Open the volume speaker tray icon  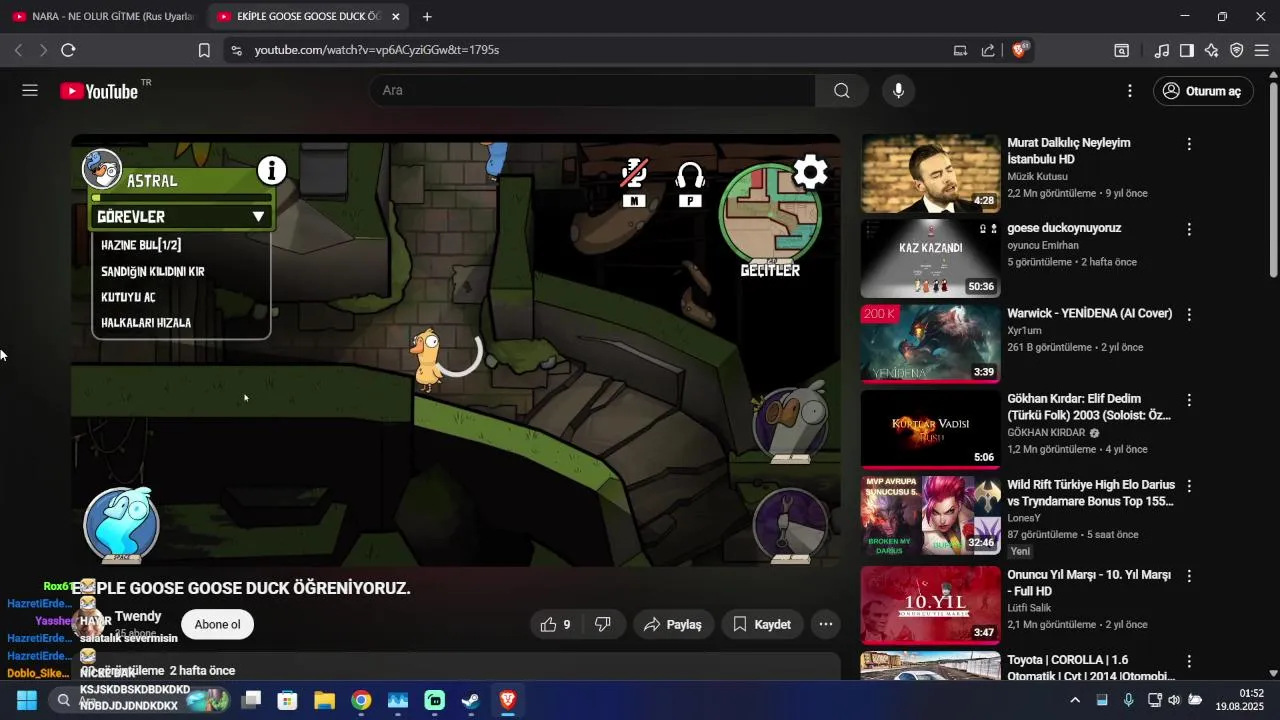1174,700
